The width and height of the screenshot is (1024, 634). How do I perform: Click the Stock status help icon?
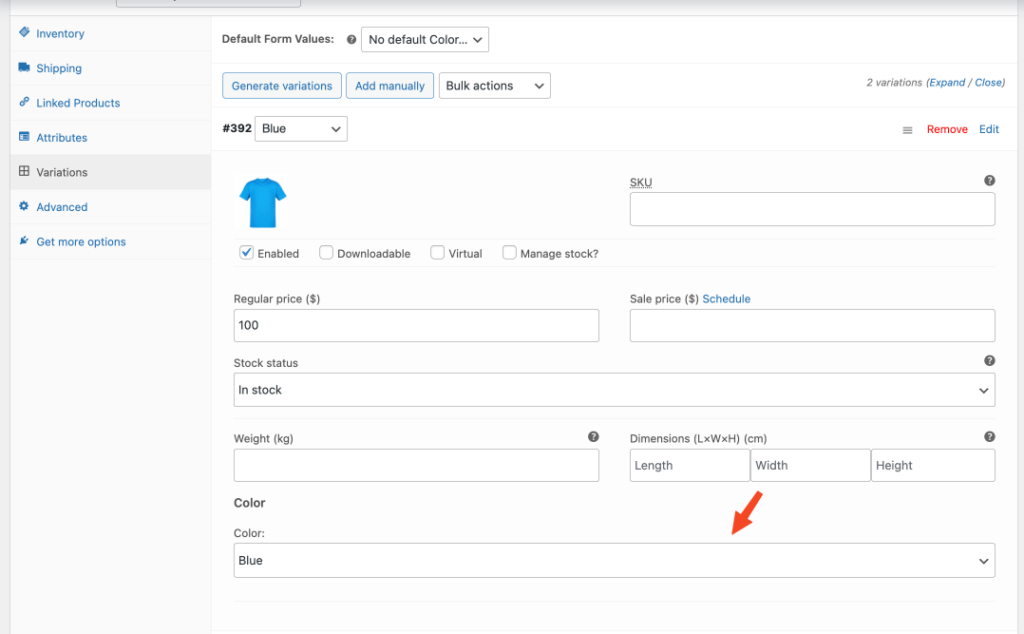click(990, 360)
